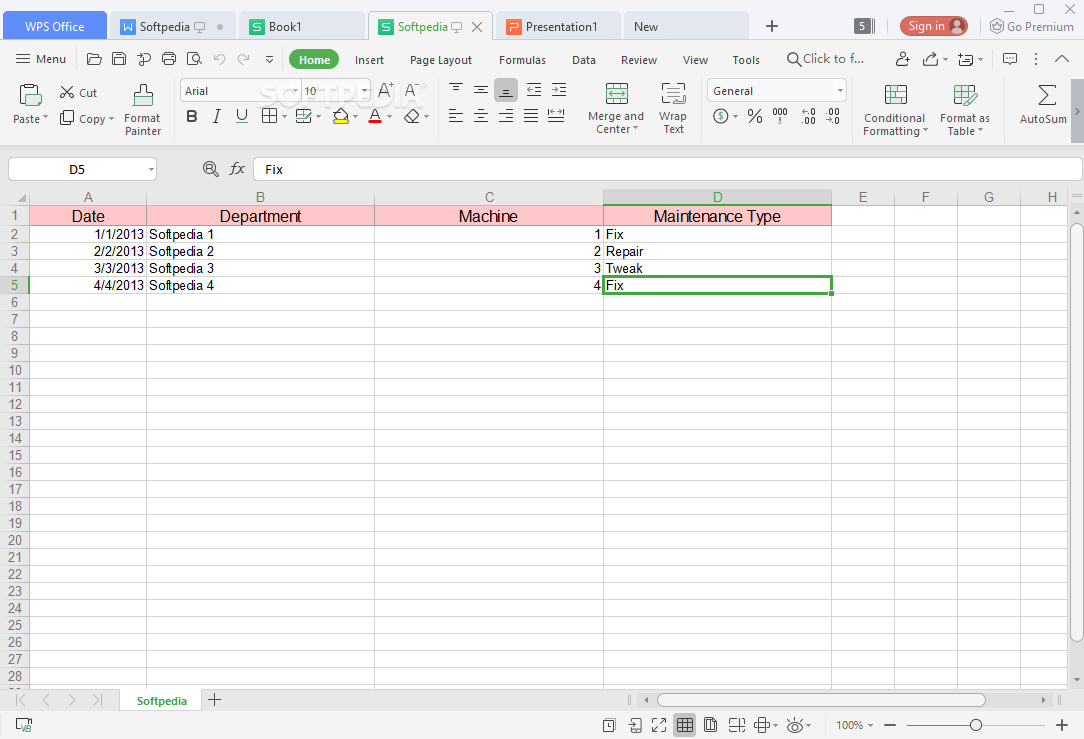This screenshot has height=739, width=1084.
Task: Align text right
Action: click(x=506, y=115)
